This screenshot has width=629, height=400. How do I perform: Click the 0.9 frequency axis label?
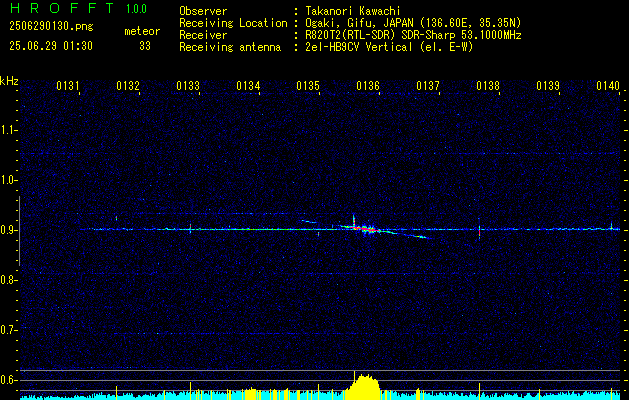[7, 230]
